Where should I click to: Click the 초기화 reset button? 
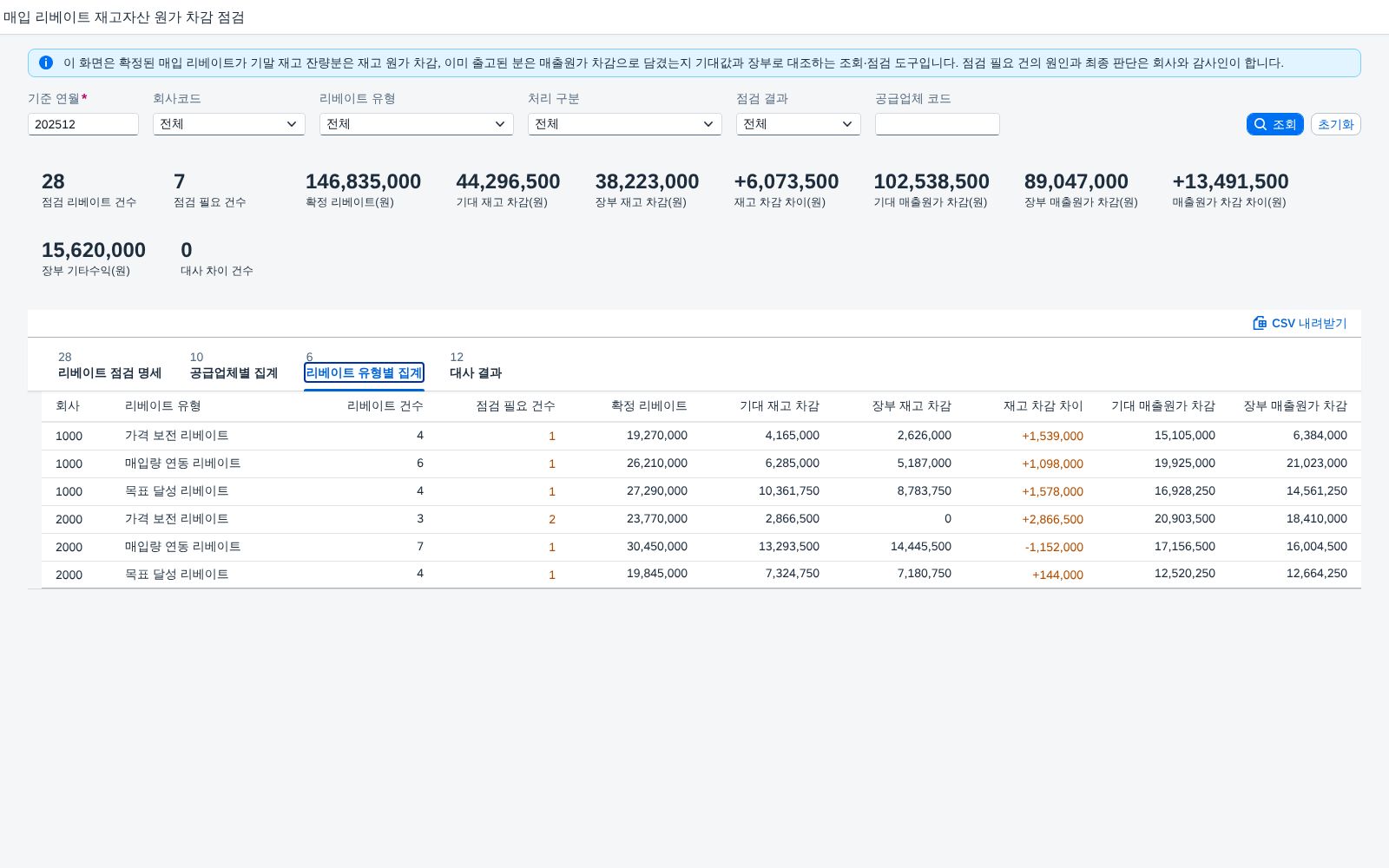(x=1335, y=124)
